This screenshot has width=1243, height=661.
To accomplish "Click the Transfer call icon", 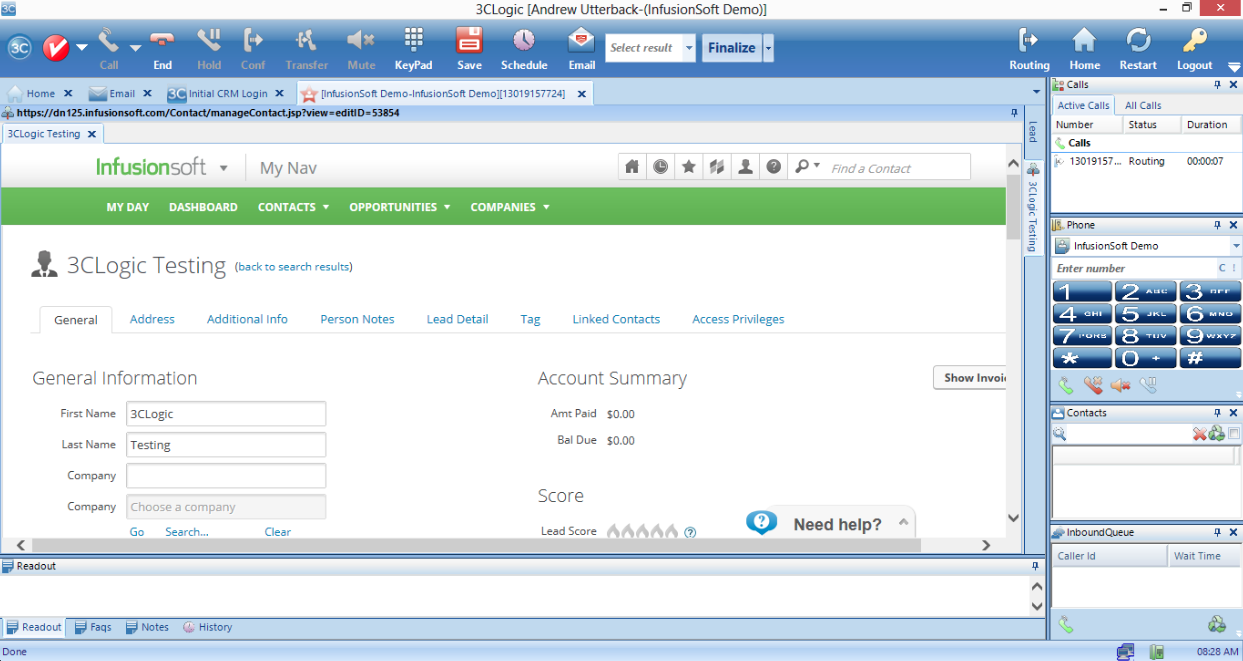I will (x=306, y=42).
